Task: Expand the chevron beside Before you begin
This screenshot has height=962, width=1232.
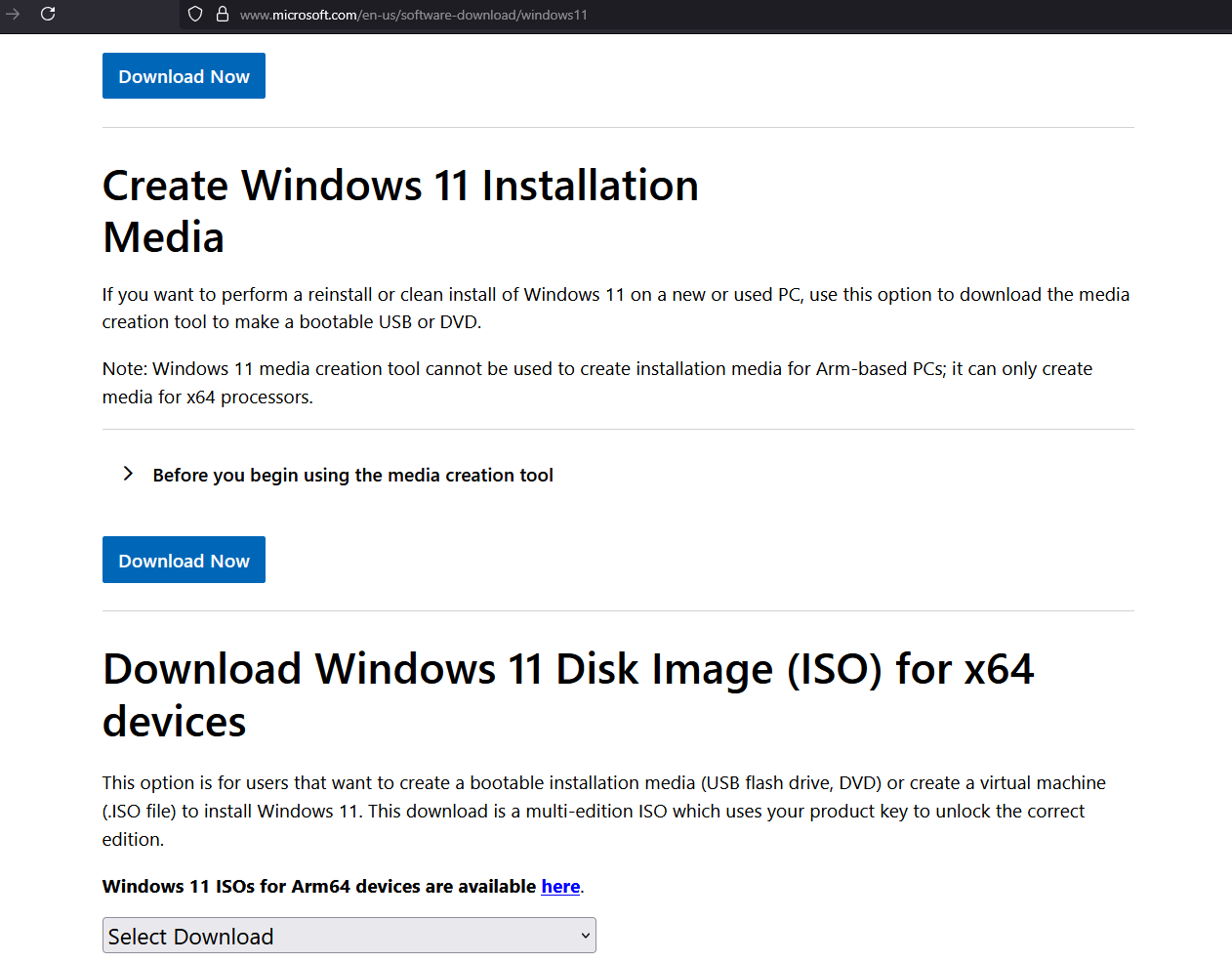Action: [x=128, y=474]
